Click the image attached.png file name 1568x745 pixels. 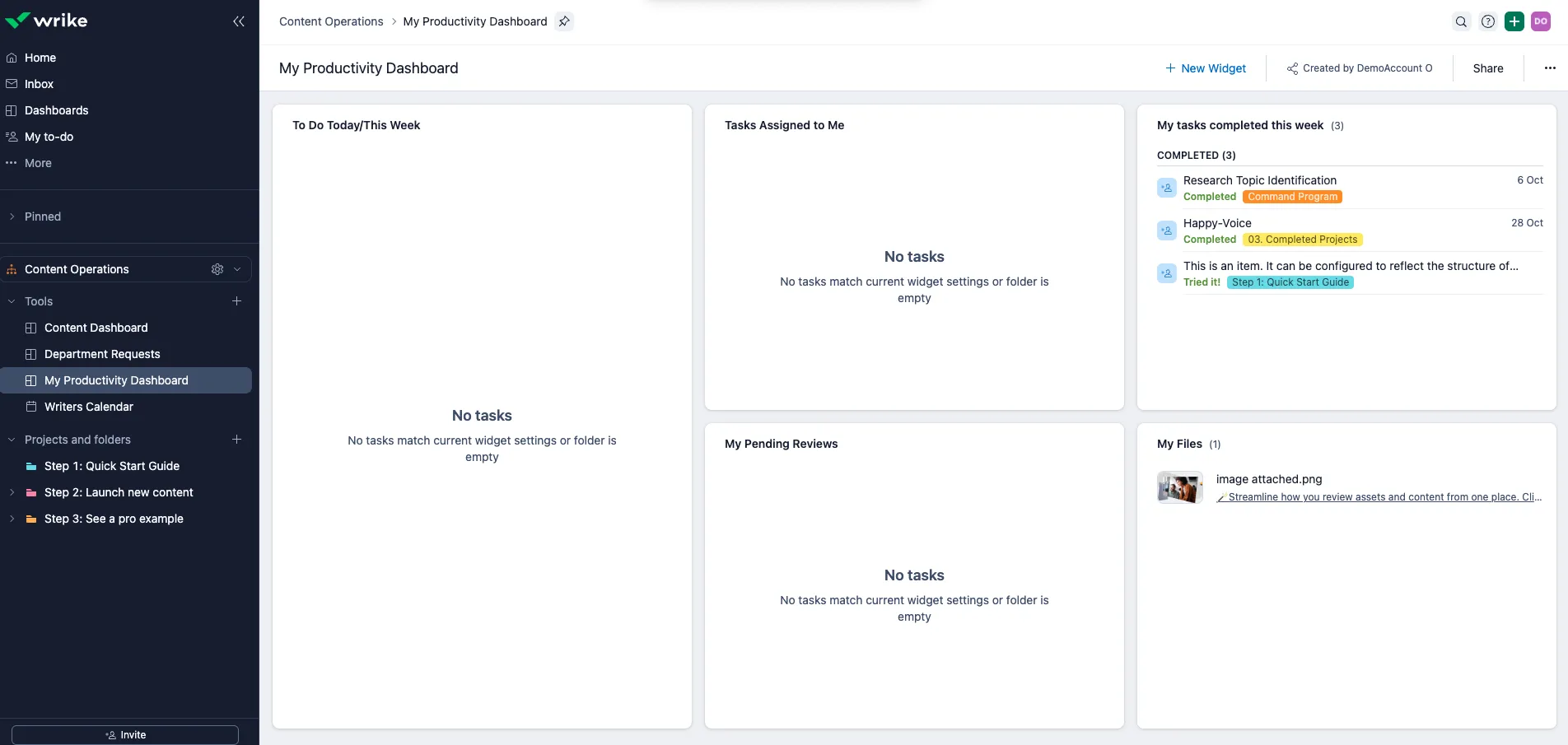1269,479
